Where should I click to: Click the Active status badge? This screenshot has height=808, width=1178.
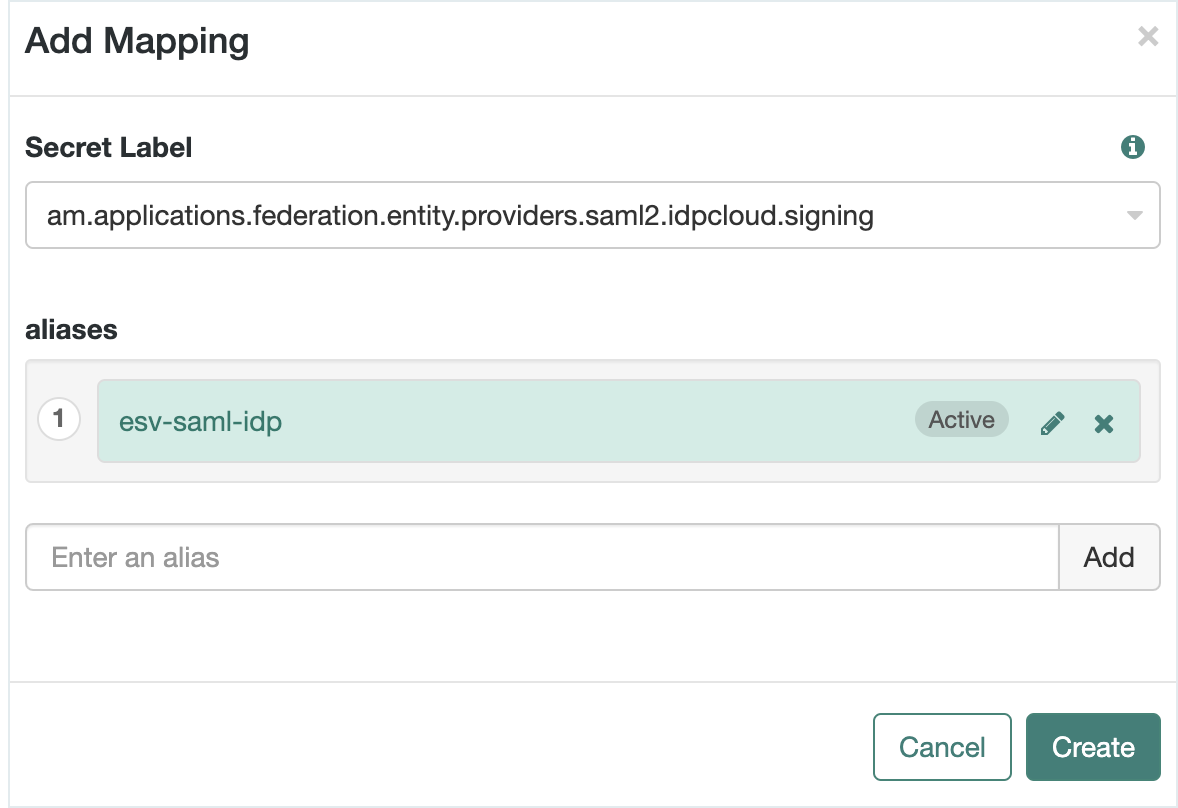[961, 420]
